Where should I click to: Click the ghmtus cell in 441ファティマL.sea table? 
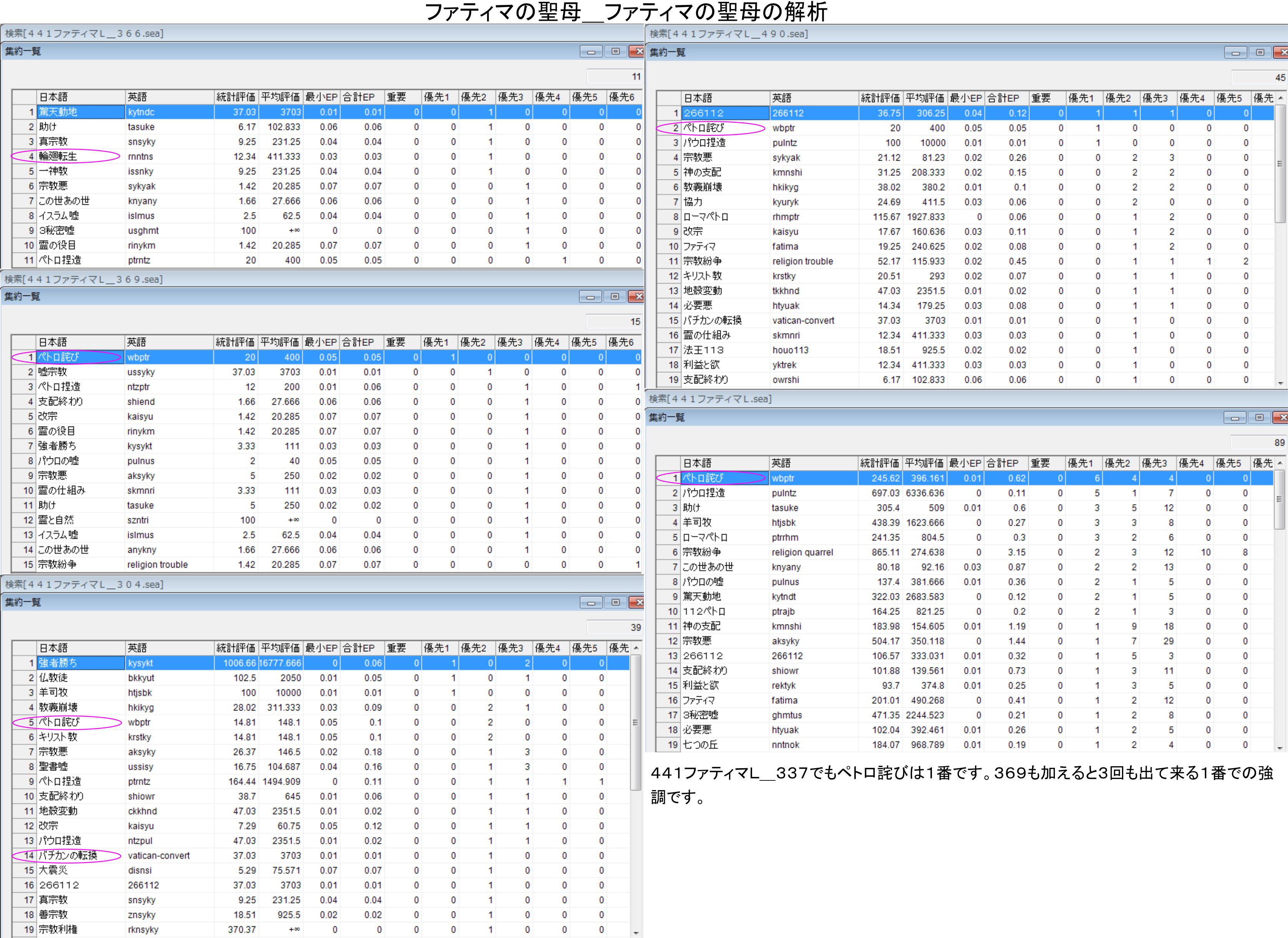point(814,715)
